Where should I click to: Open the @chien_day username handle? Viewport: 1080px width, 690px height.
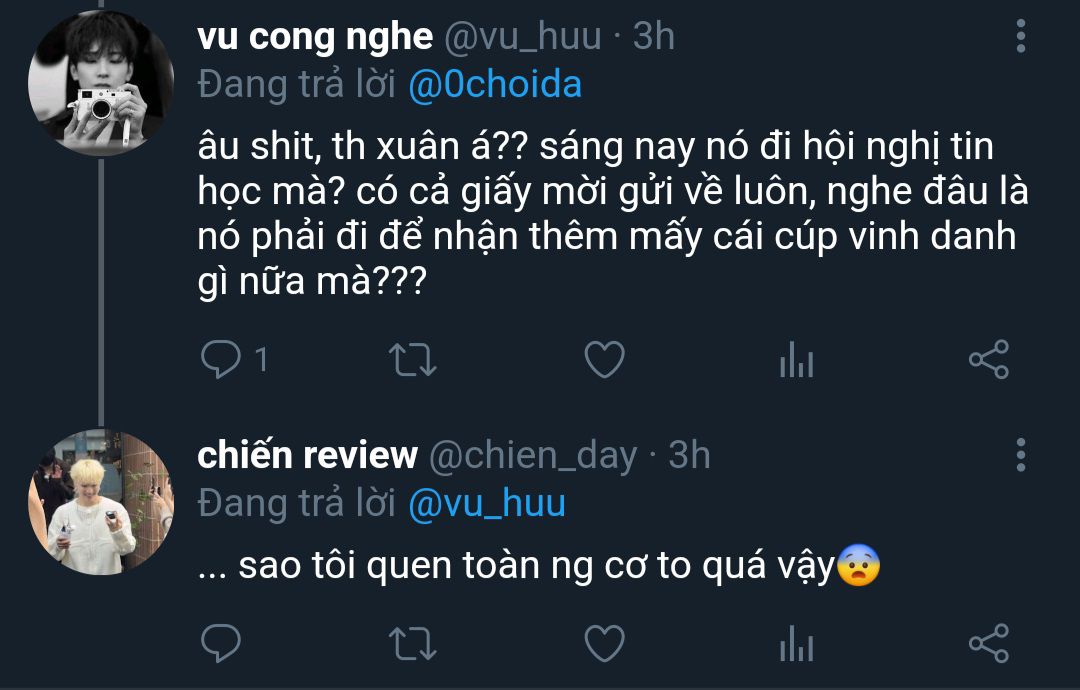tap(532, 456)
